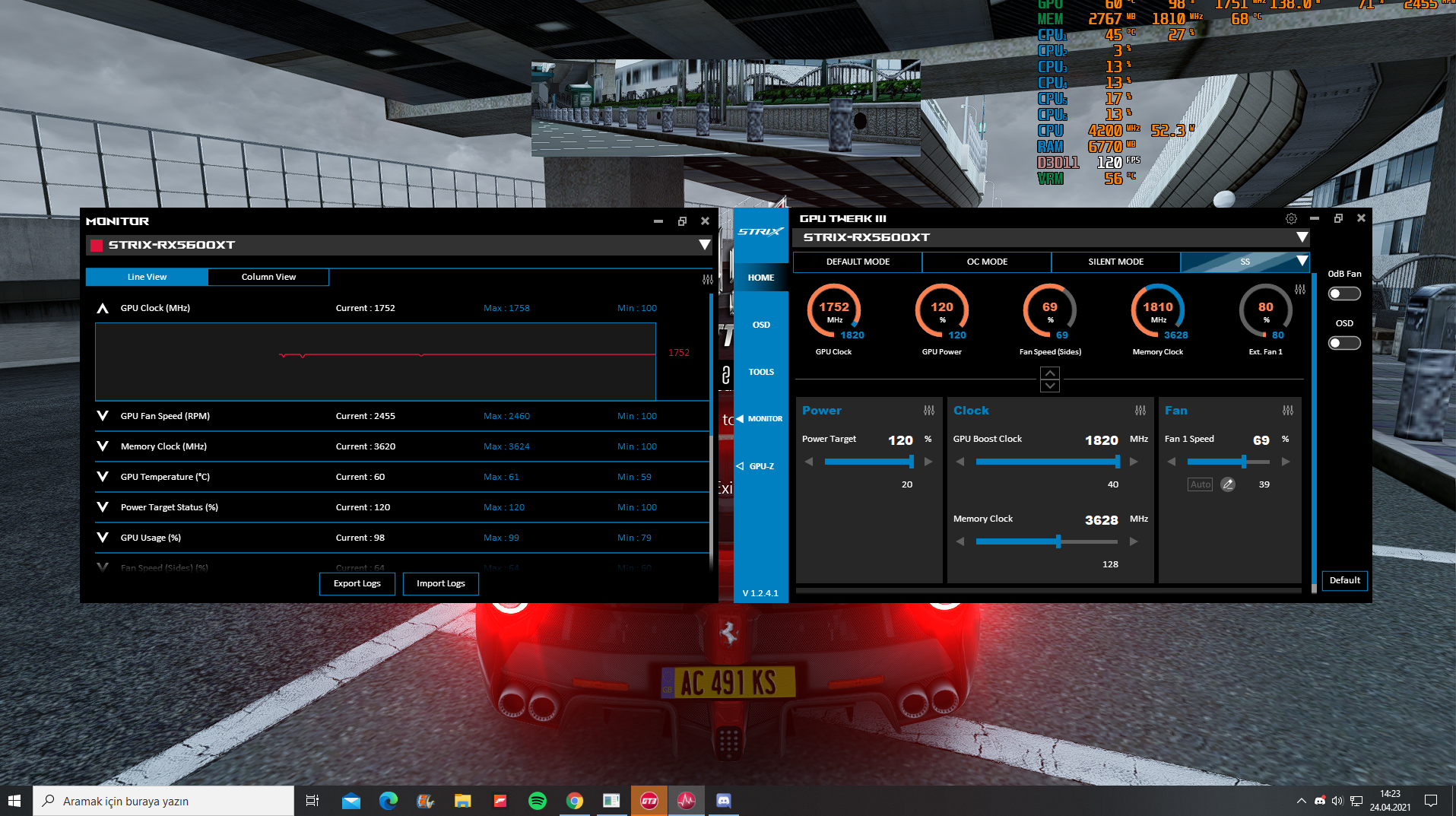The width and height of the screenshot is (1456, 816).
Task: Open the Windows Start menu
Action: (14, 801)
